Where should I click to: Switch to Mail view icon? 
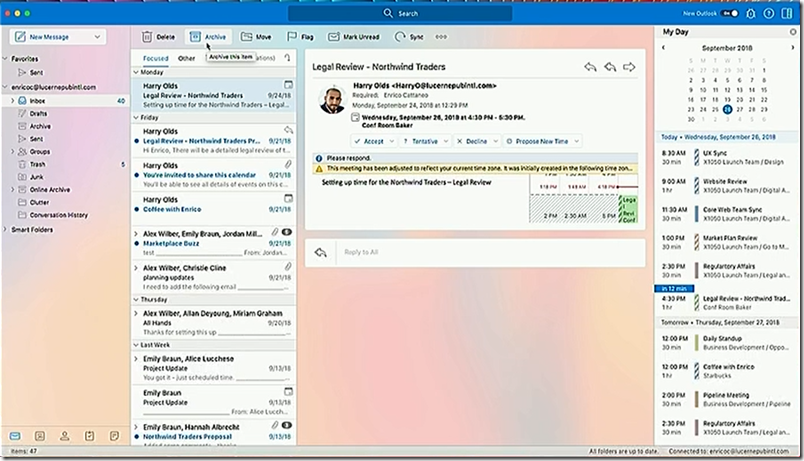(x=15, y=436)
